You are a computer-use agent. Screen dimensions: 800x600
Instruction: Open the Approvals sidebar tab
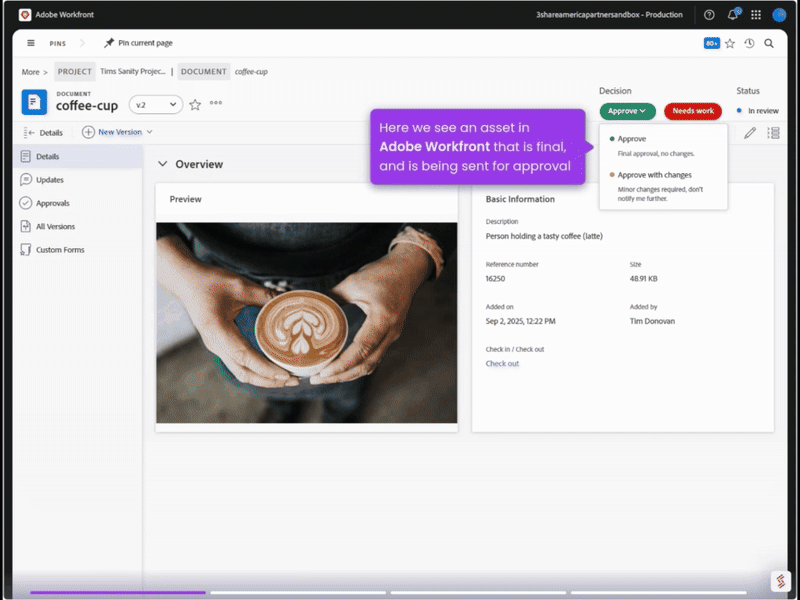coord(78,203)
